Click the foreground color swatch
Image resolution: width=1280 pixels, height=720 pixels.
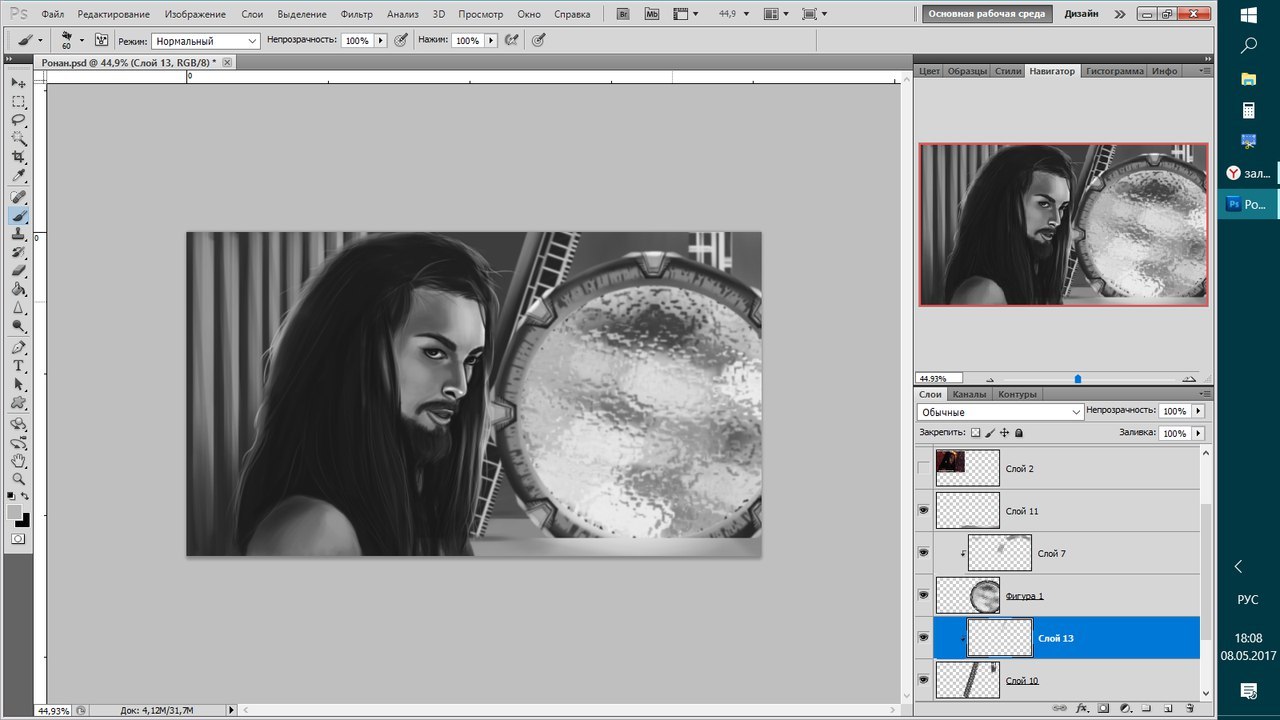[14, 512]
